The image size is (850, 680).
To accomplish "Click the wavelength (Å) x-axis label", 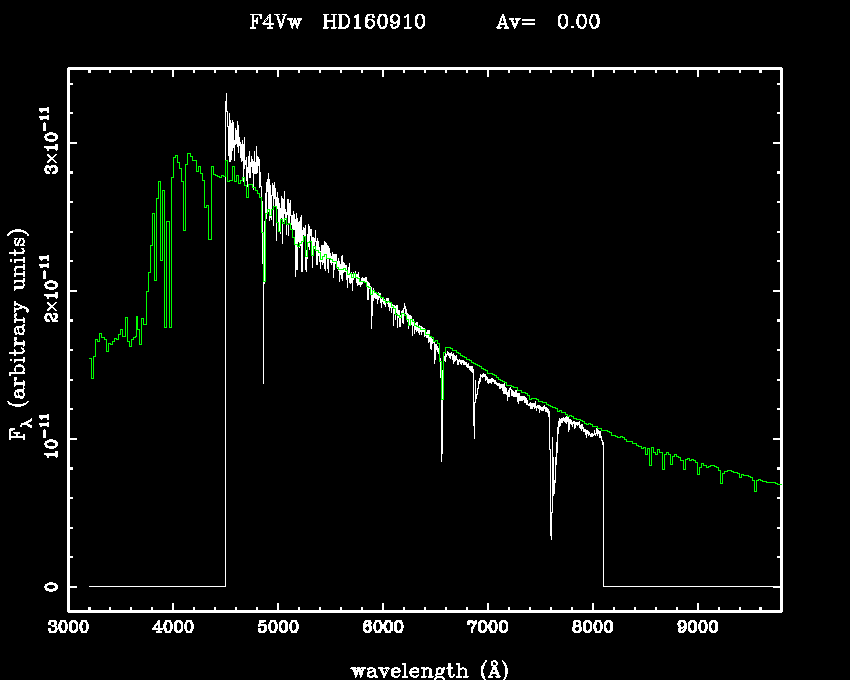I will 425,668.
